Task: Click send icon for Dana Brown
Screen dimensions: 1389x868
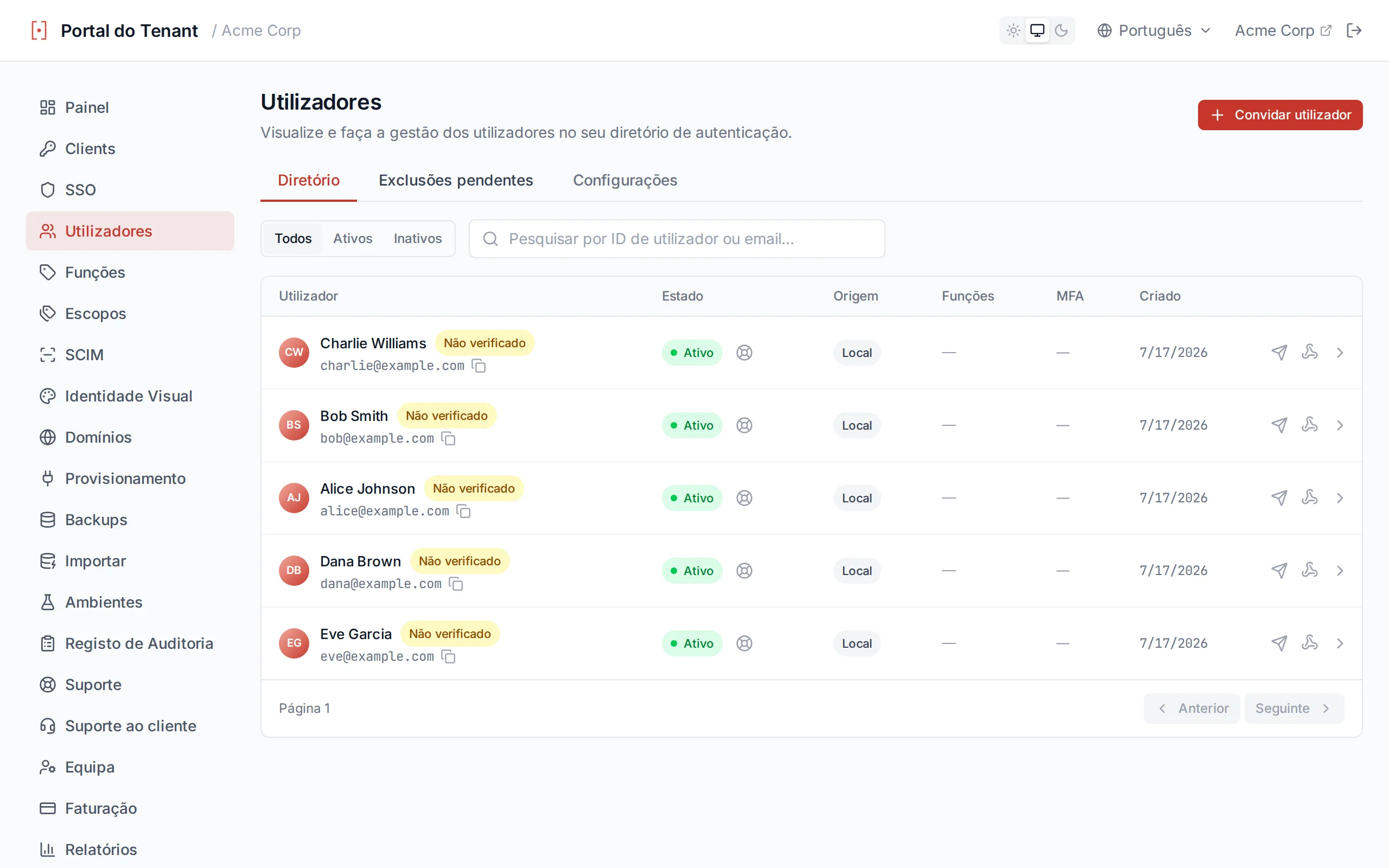Action: 1279,571
